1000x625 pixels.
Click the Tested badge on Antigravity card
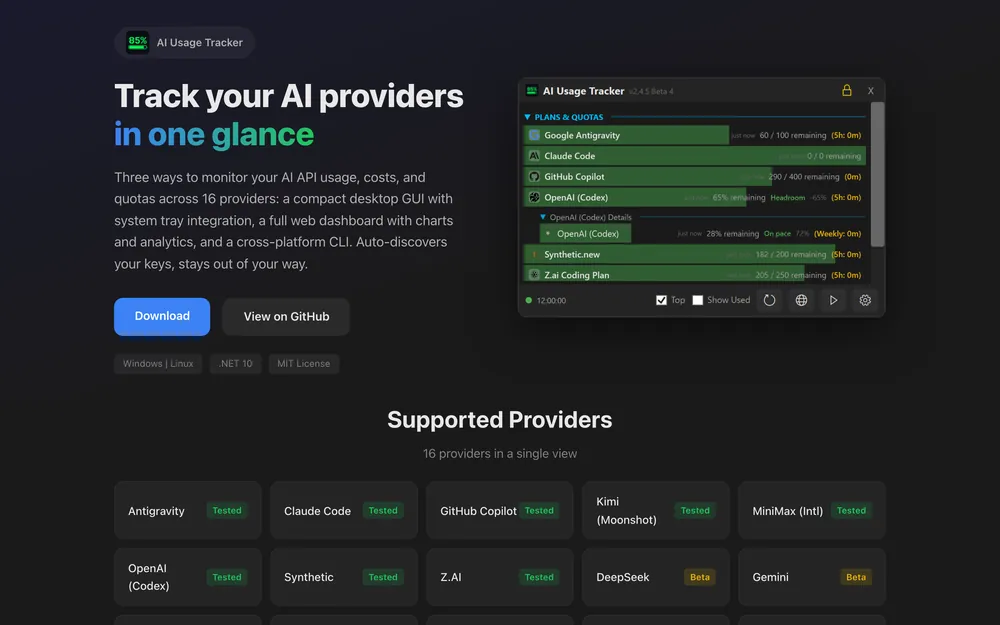(227, 510)
